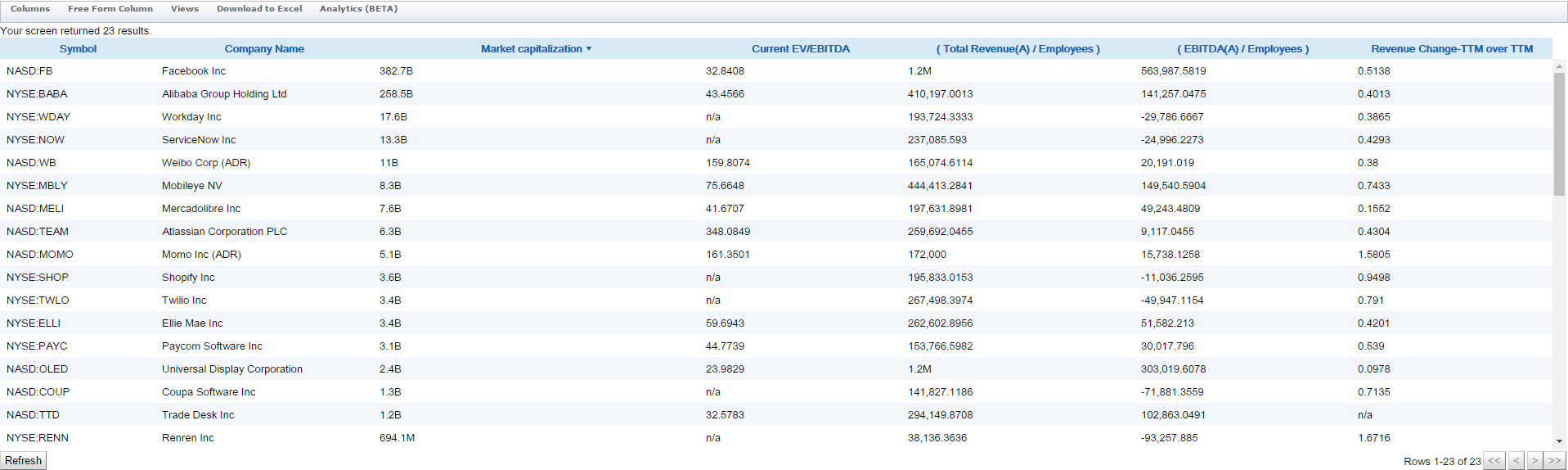Click scrollbar down arrow
1568x470 pixels.
tap(1560, 441)
